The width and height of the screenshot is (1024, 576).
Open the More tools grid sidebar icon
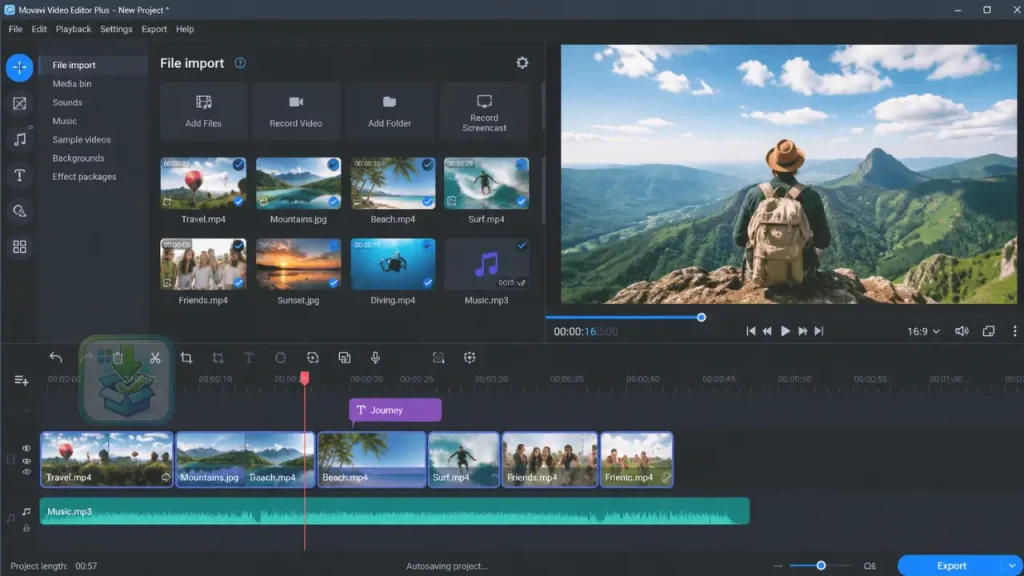click(x=20, y=247)
